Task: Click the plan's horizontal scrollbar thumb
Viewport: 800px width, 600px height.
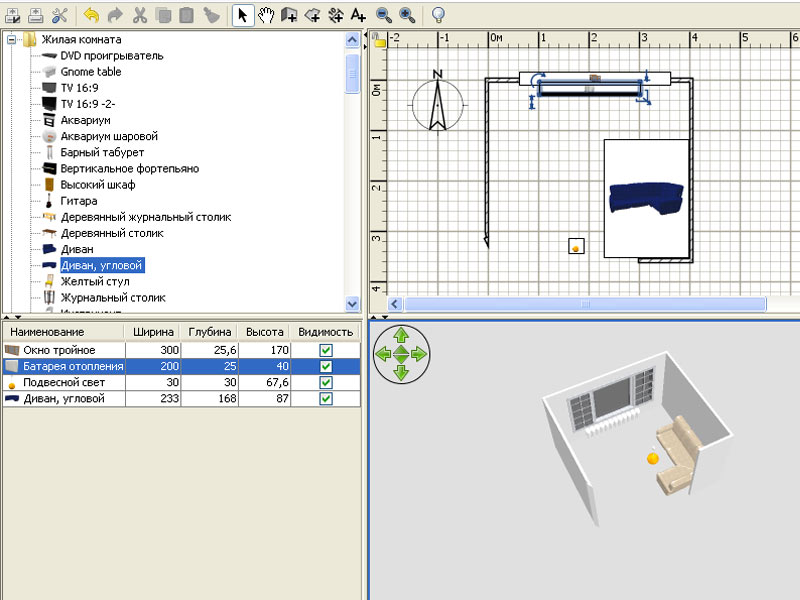Action: [585, 304]
